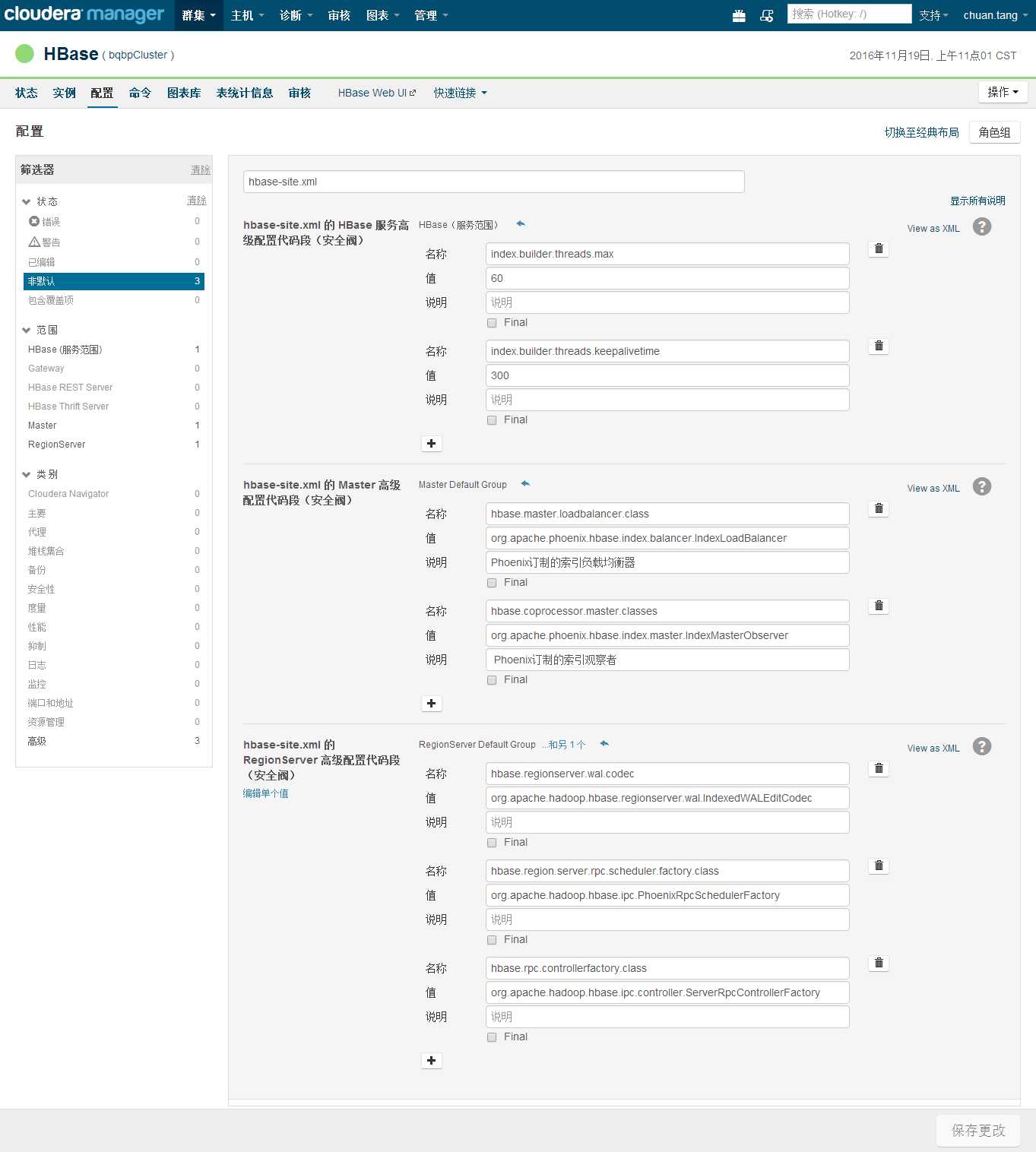Open help for RegionServer snippet section
Screen dimensions: 1036x1152
click(x=982, y=746)
